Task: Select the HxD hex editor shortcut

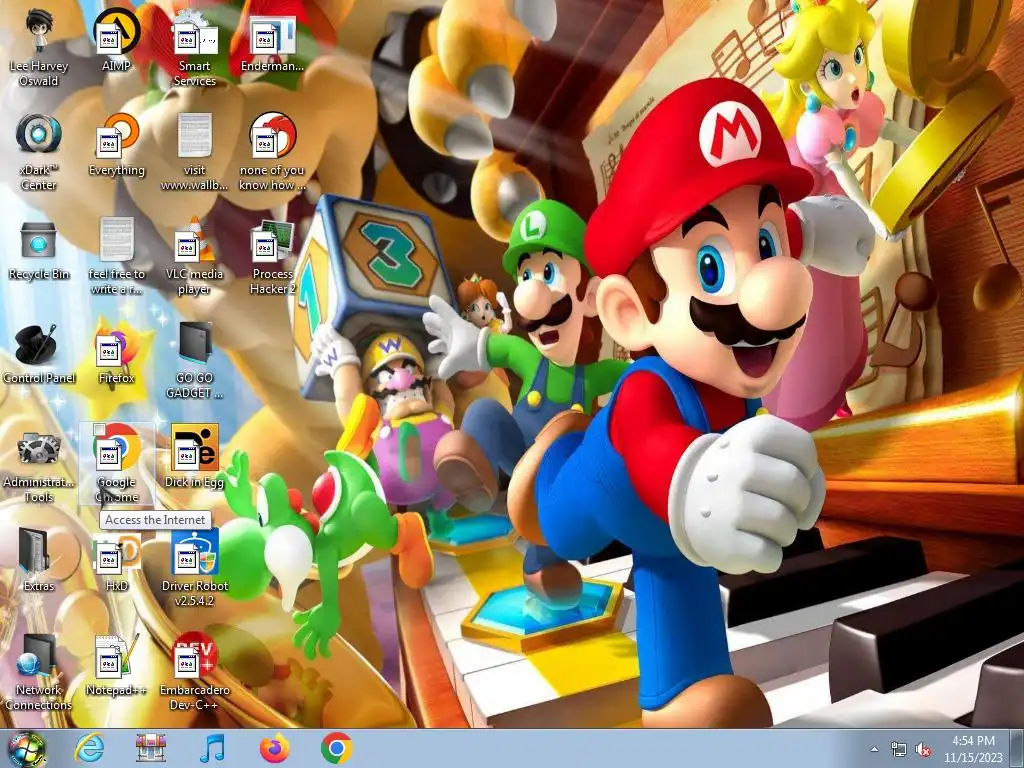Action: pyautogui.click(x=116, y=561)
